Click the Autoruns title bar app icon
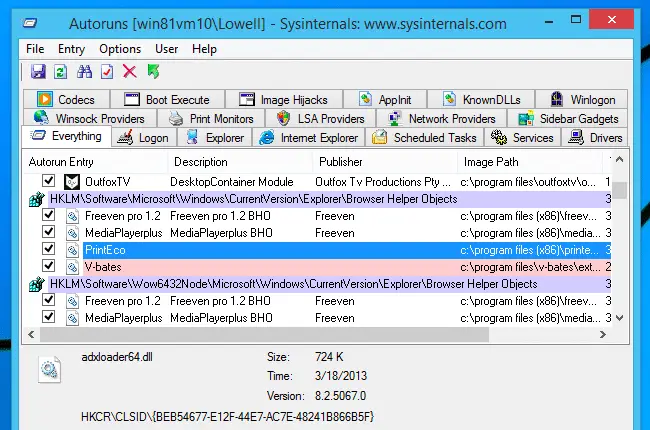 point(30,23)
